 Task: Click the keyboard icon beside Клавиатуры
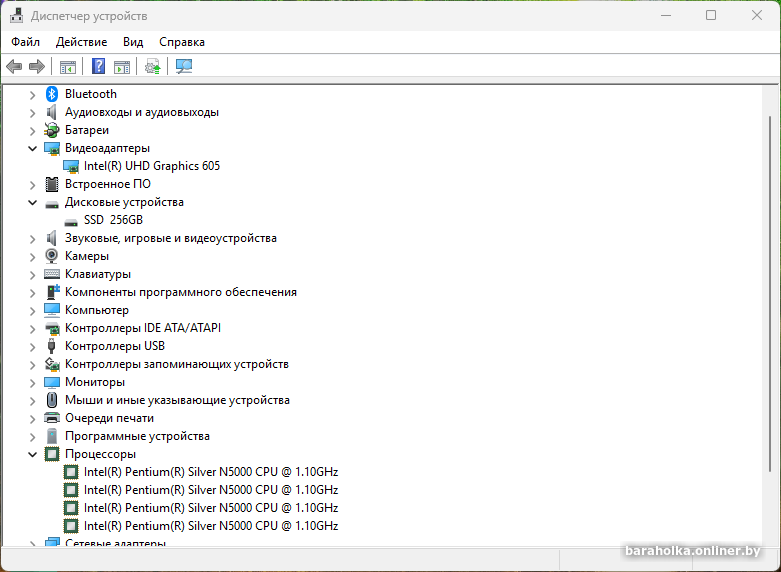tap(52, 274)
